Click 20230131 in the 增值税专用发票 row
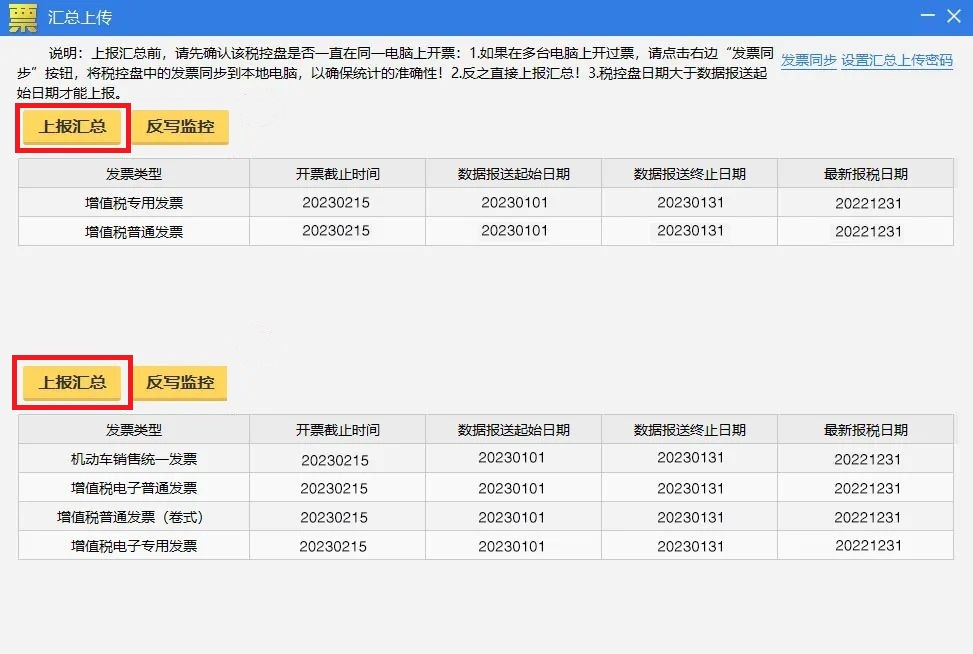This screenshot has width=973, height=654. click(691, 203)
